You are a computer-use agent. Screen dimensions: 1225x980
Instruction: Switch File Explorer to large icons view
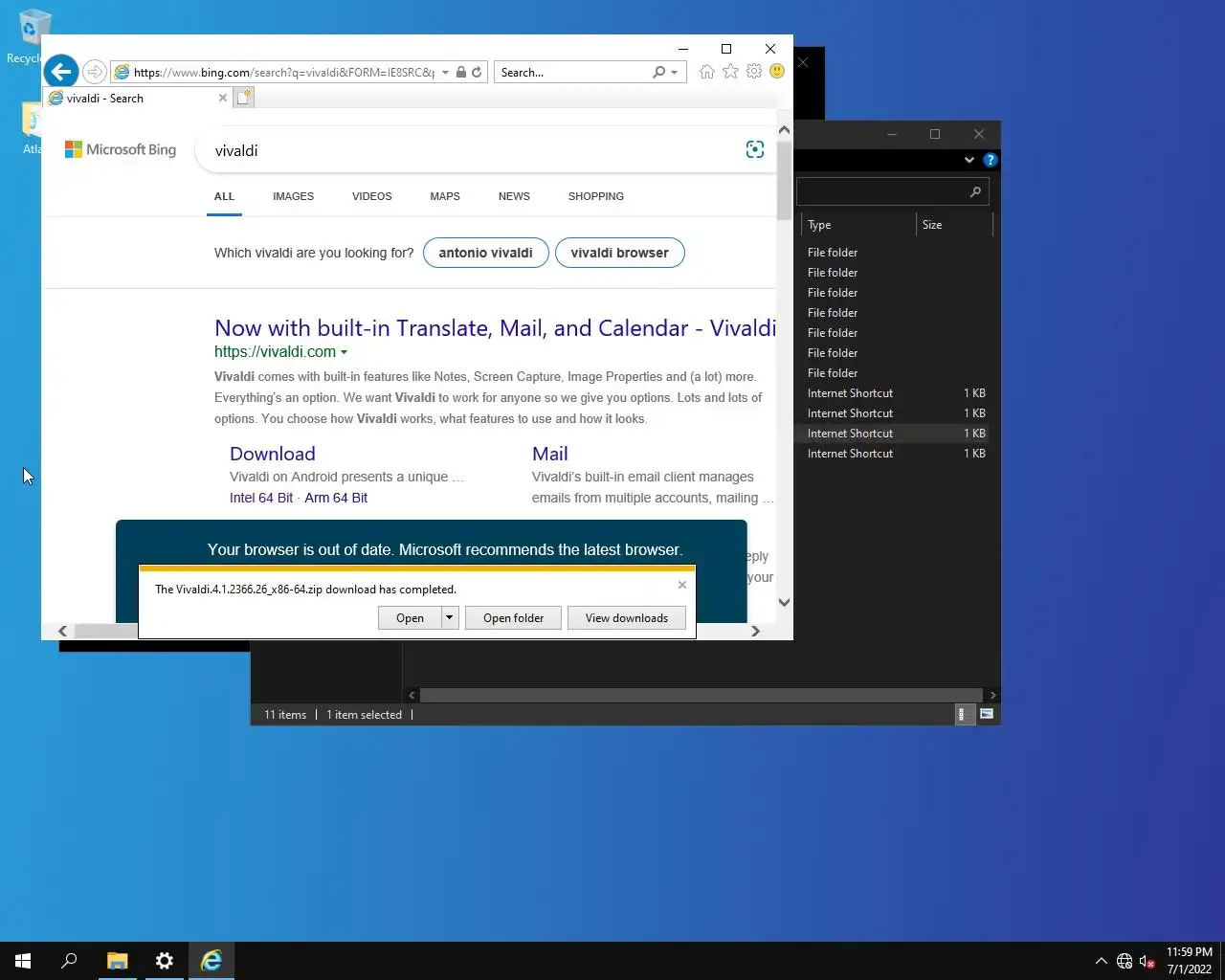[987, 714]
